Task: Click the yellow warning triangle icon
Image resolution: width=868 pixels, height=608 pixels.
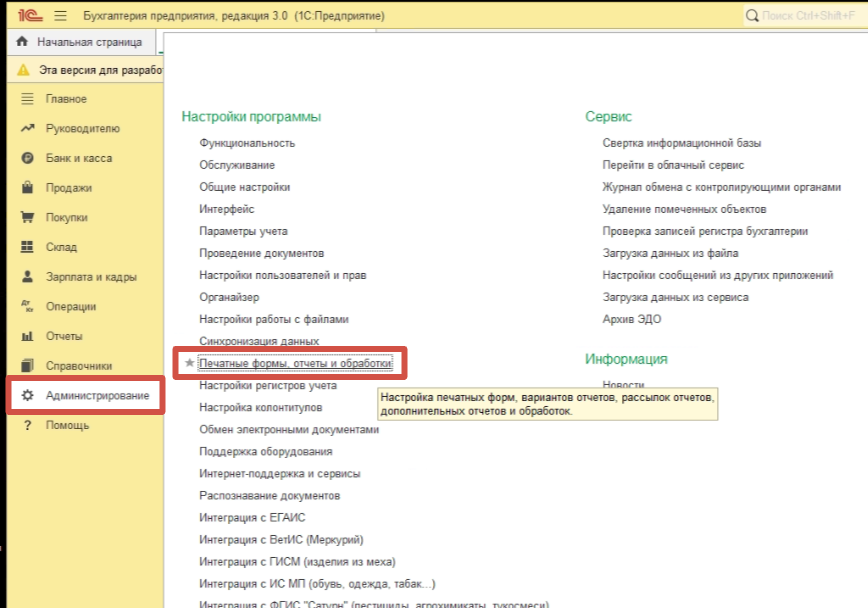Action: coord(23,70)
